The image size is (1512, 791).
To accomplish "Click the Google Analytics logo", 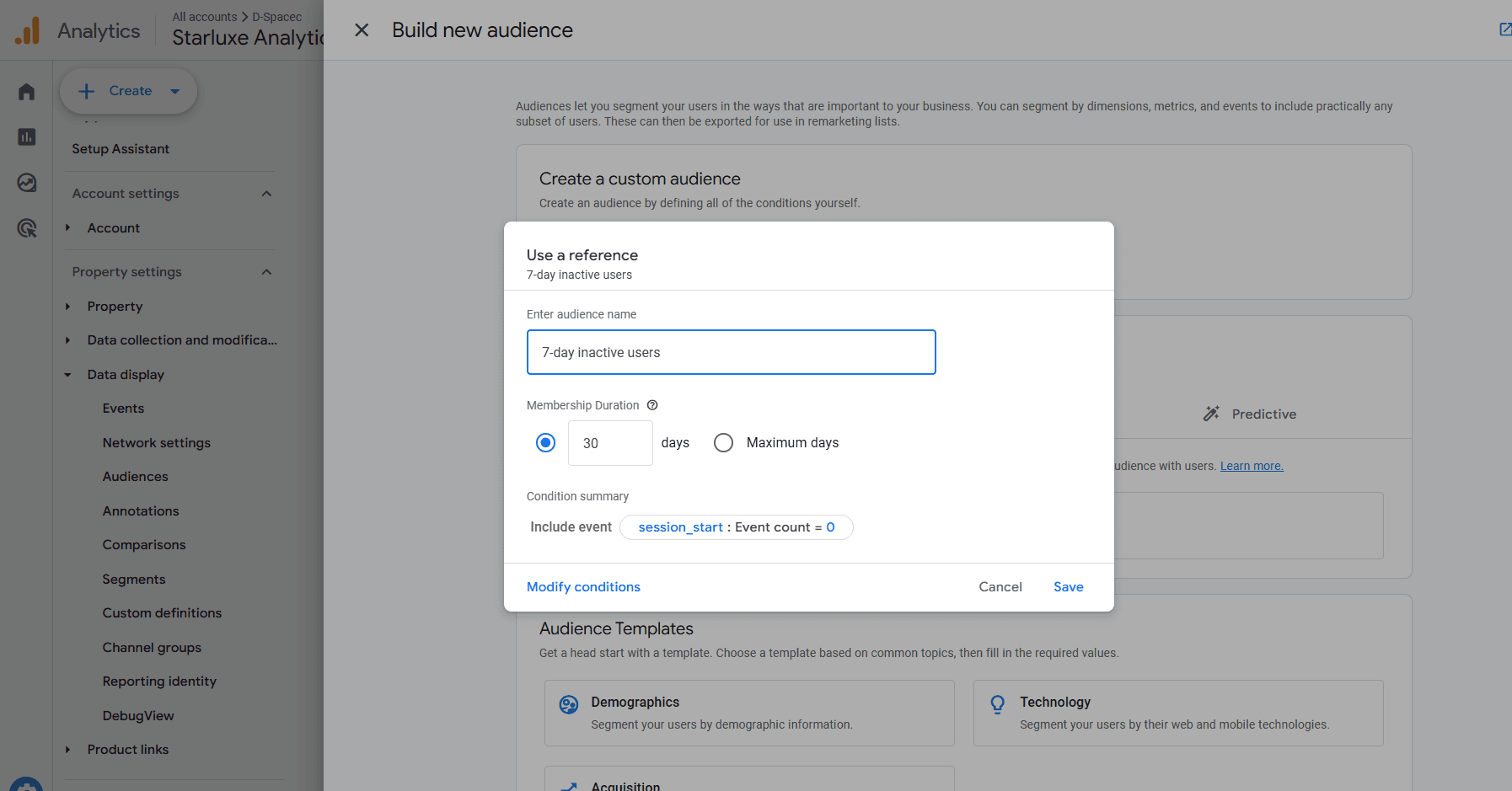I will pos(27,30).
